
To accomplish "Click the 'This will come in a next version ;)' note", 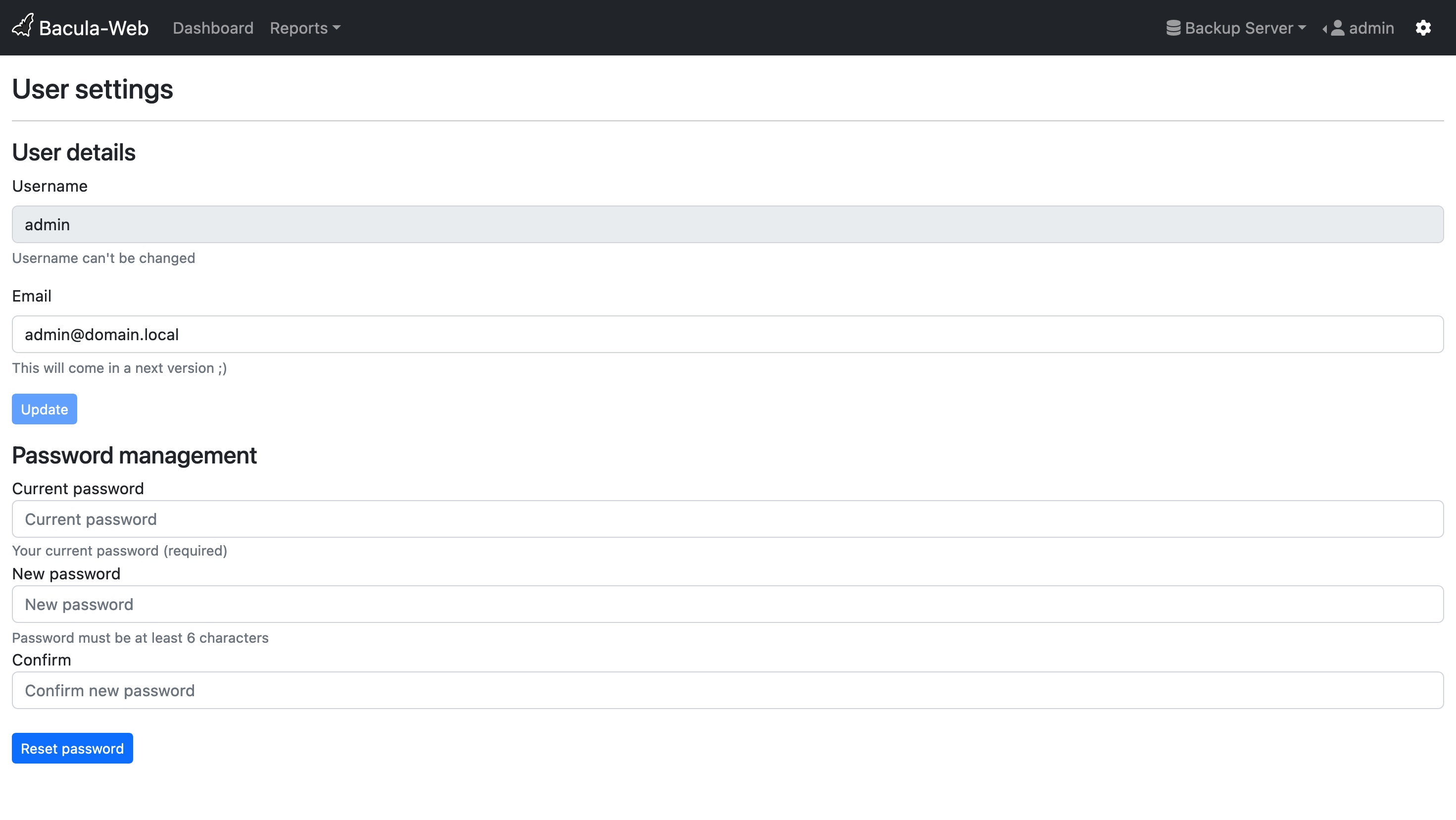I will [119, 368].
